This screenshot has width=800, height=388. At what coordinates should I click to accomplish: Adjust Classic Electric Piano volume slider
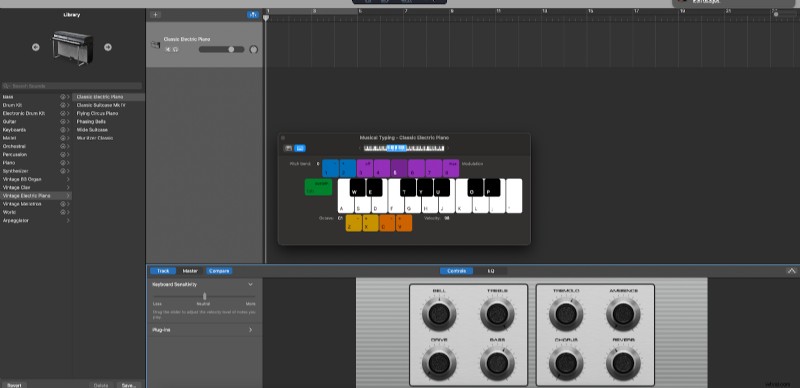click(x=221, y=50)
